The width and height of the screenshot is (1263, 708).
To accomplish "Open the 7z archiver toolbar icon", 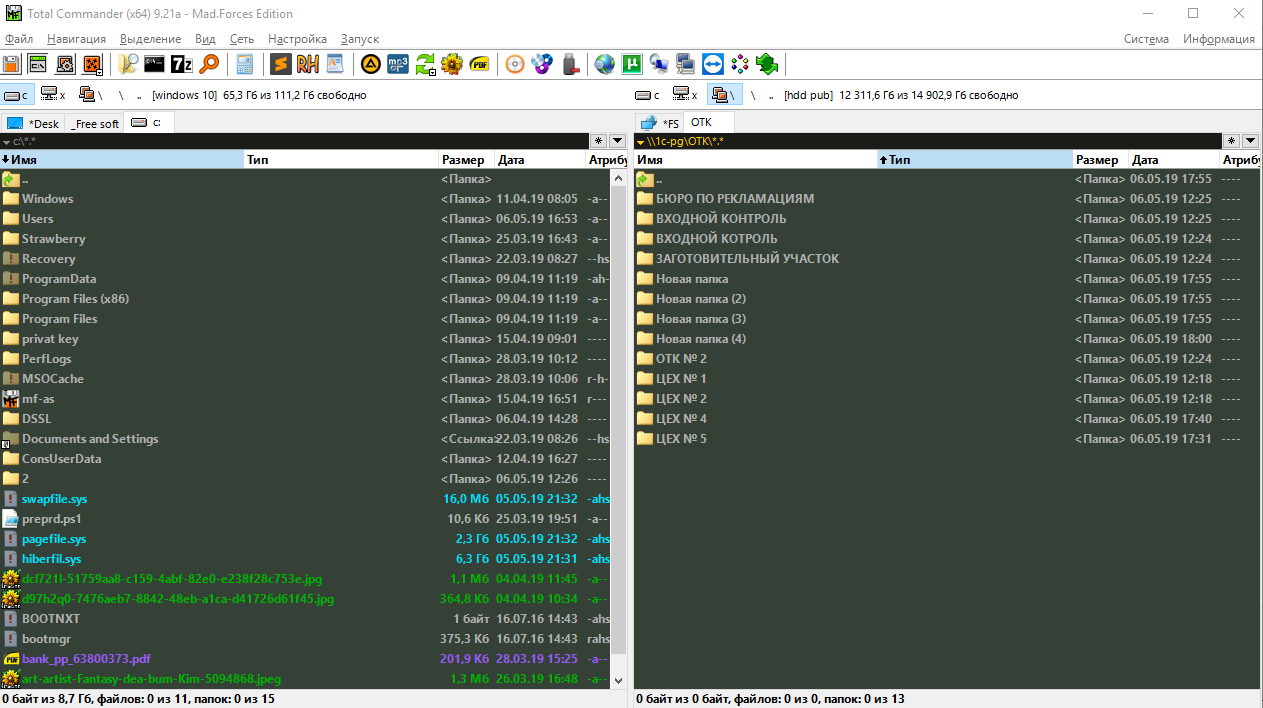I will click(181, 65).
